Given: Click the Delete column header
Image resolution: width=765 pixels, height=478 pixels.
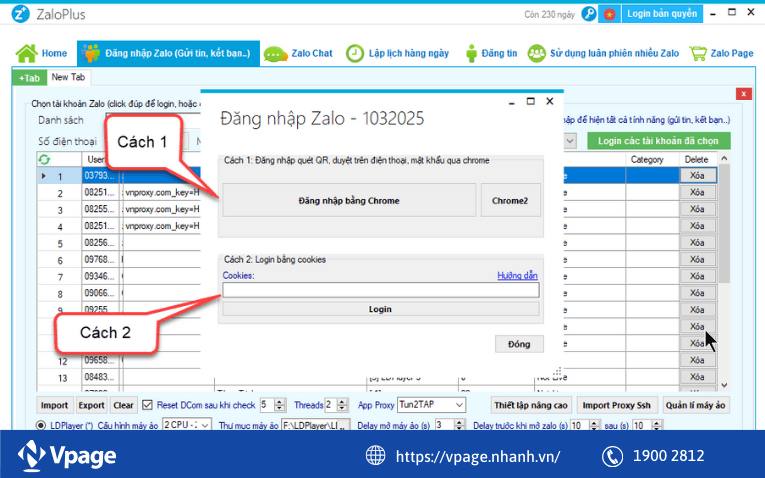Looking at the screenshot, I should click(x=696, y=159).
